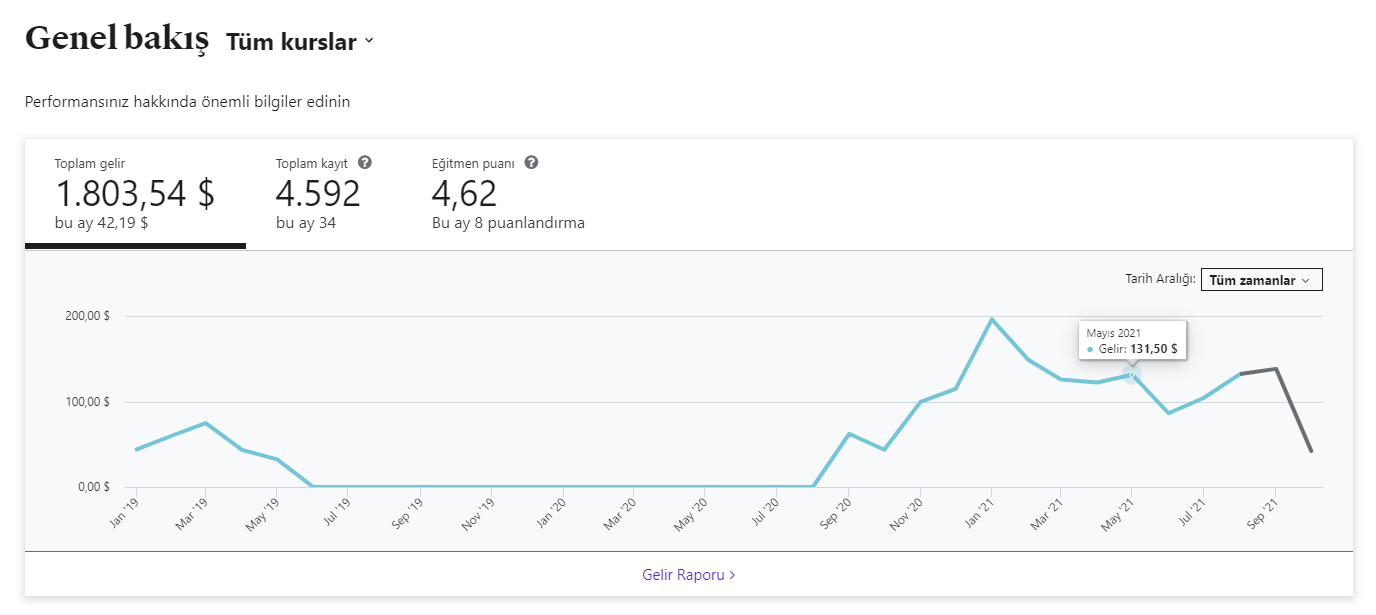The width and height of the screenshot is (1376, 615).
Task: Open the Tüm zamanlar date range dropdown
Action: pos(1261,280)
